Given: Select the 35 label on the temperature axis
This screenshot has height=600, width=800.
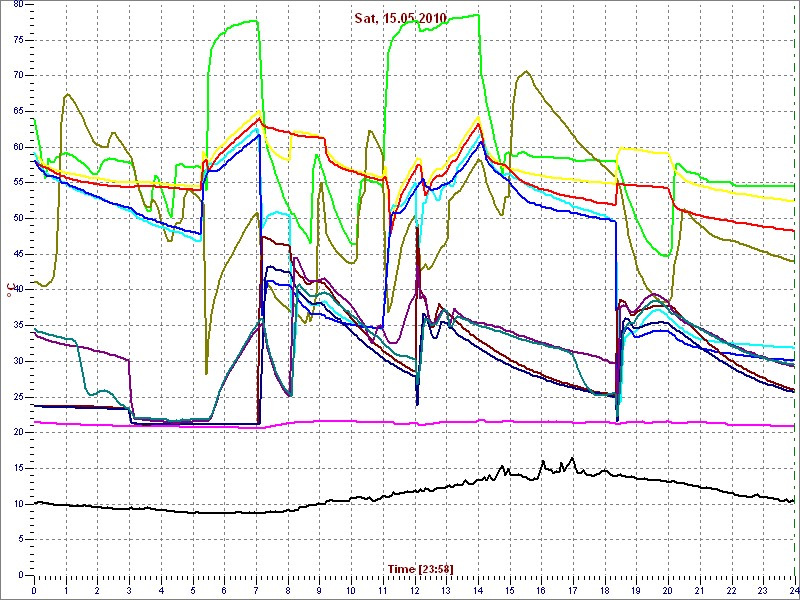Looking at the screenshot, I should pyautogui.click(x=18, y=326).
